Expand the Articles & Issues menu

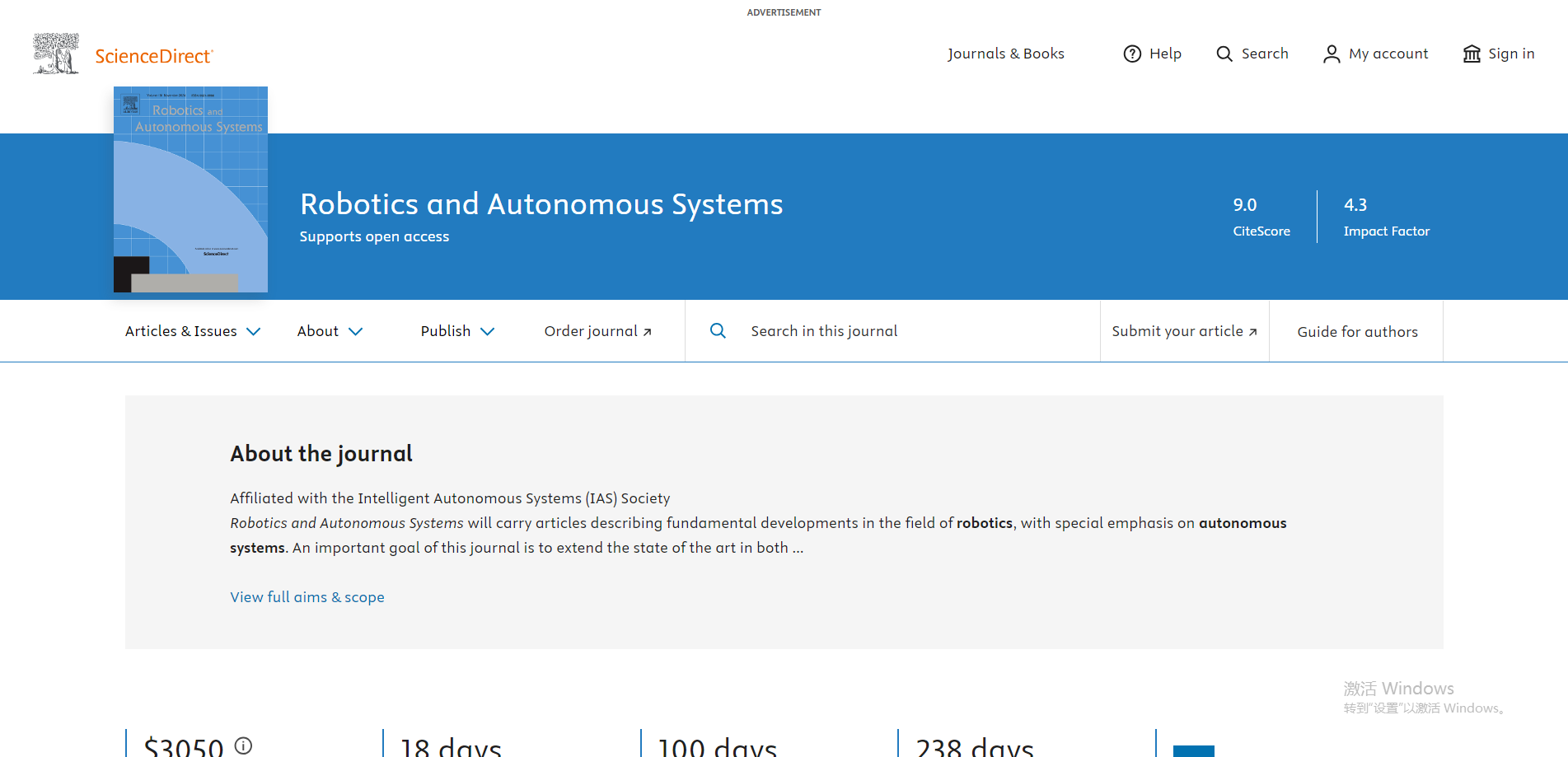click(x=193, y=331)
